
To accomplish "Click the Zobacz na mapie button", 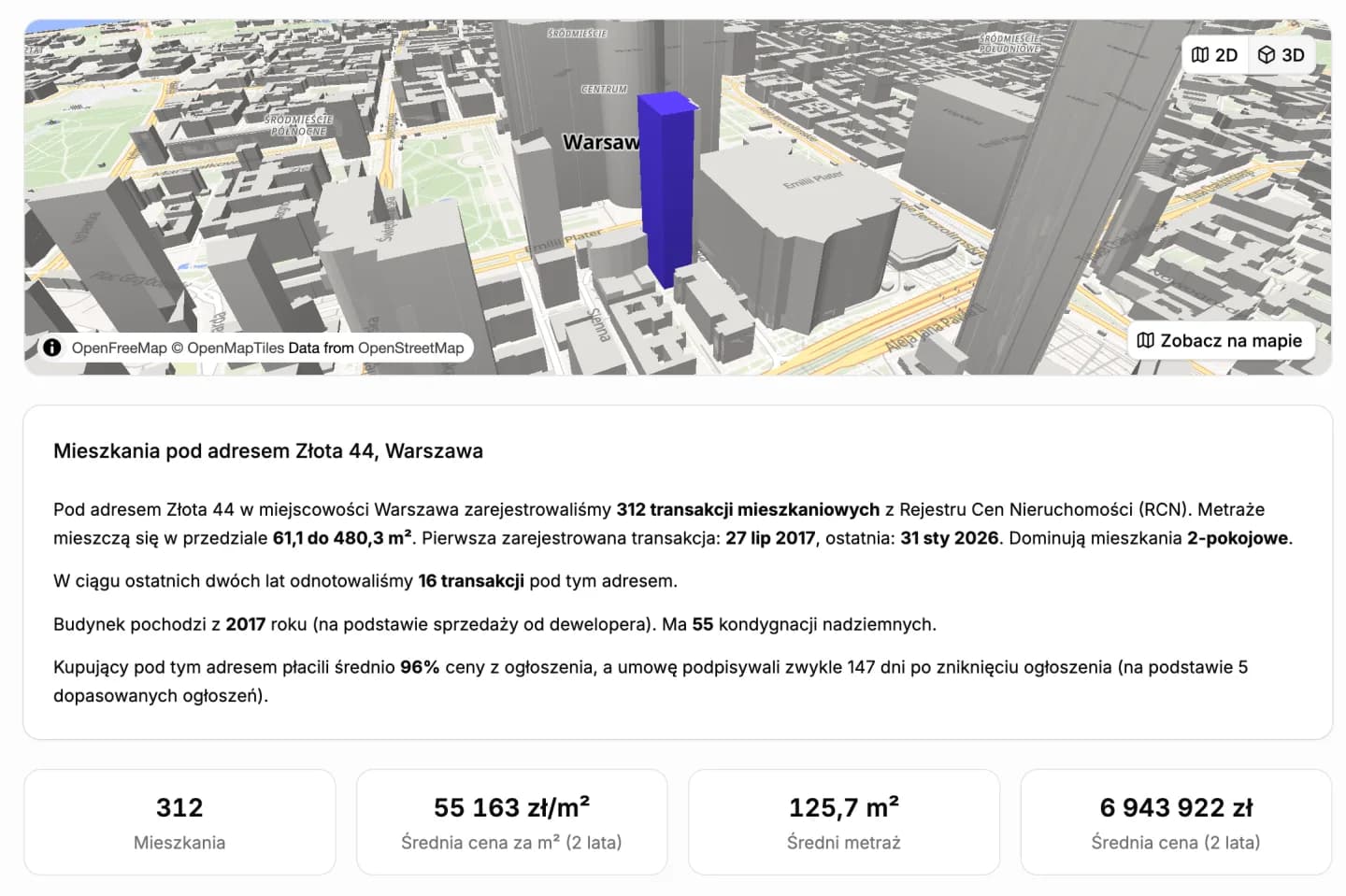I will pyautogui.click(x=1220, y=341).
